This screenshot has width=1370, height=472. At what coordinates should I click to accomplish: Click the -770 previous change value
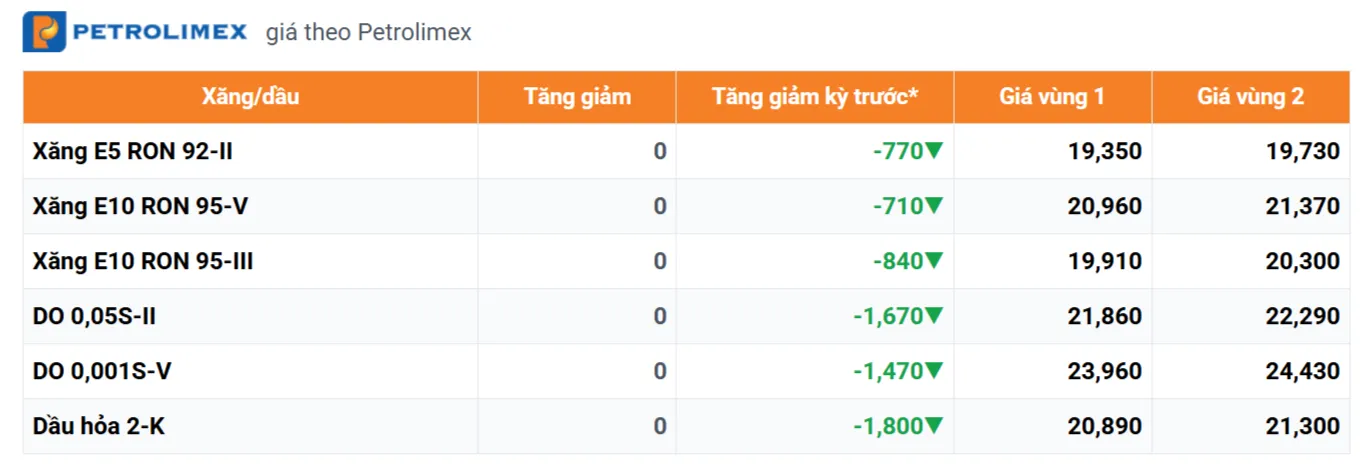coord(897,152)
